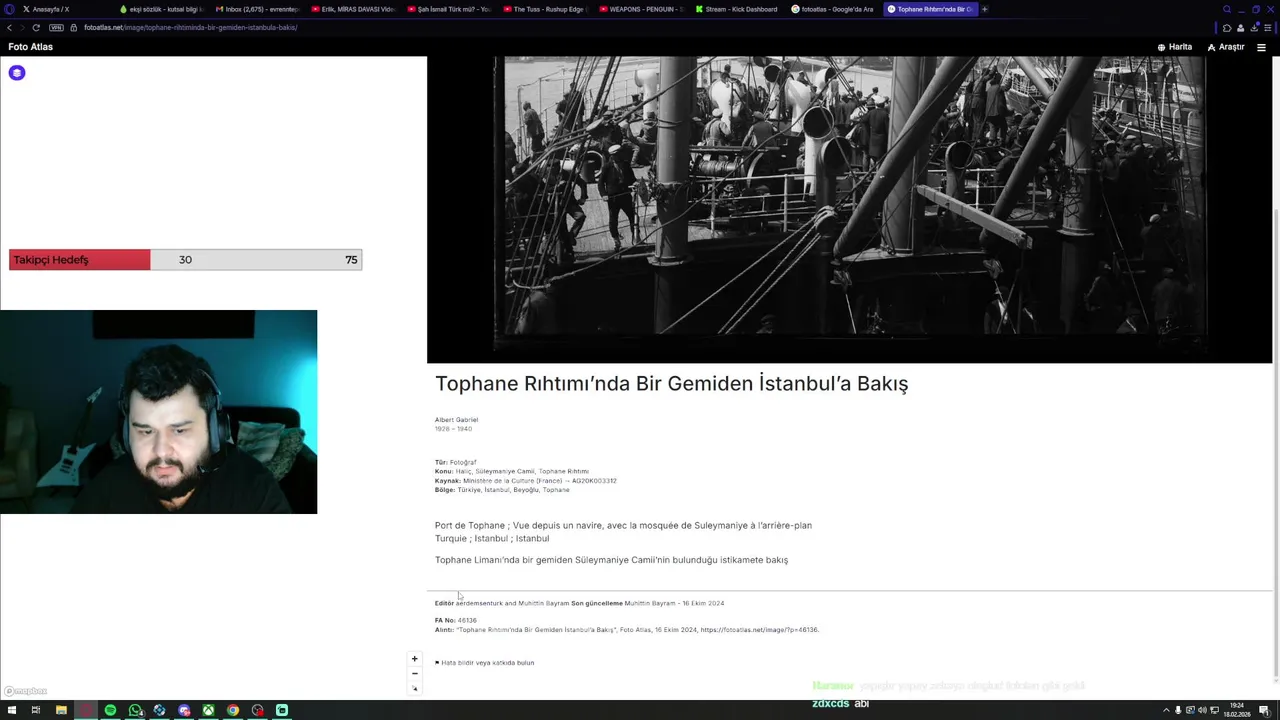The height and width of the screenshot is (720, 1280).
Task: Select the Haliç subject tag
Action: coord(464,471)
